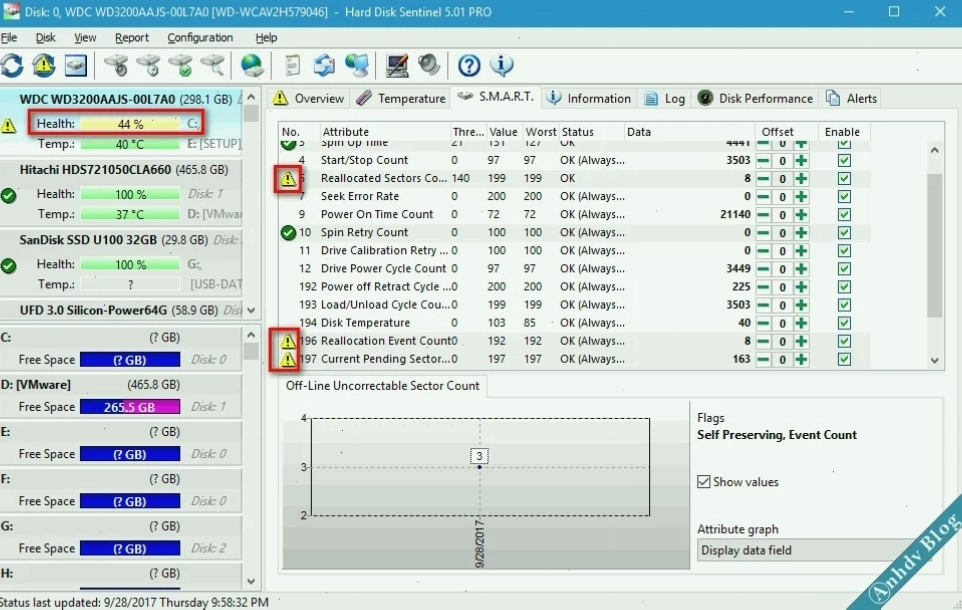The height and width of the screenshot is (610, 962).
Task: Click the partition list scroll-down arrow
Action: [x=251, y=581]
